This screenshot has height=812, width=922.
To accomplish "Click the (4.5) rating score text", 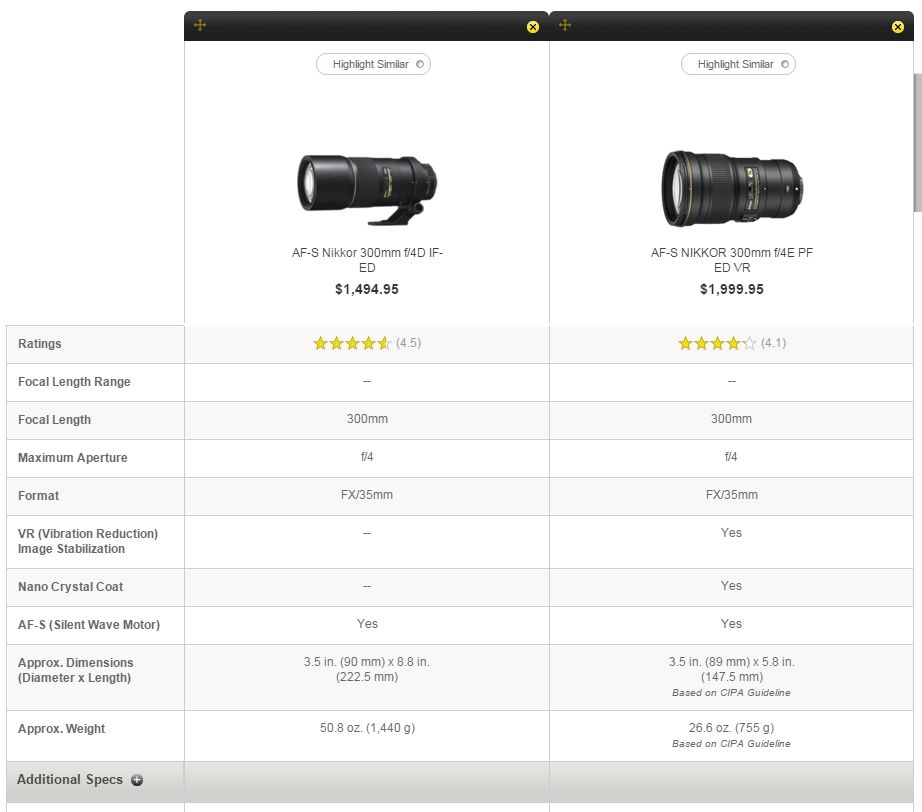I will tap(408, 343).
